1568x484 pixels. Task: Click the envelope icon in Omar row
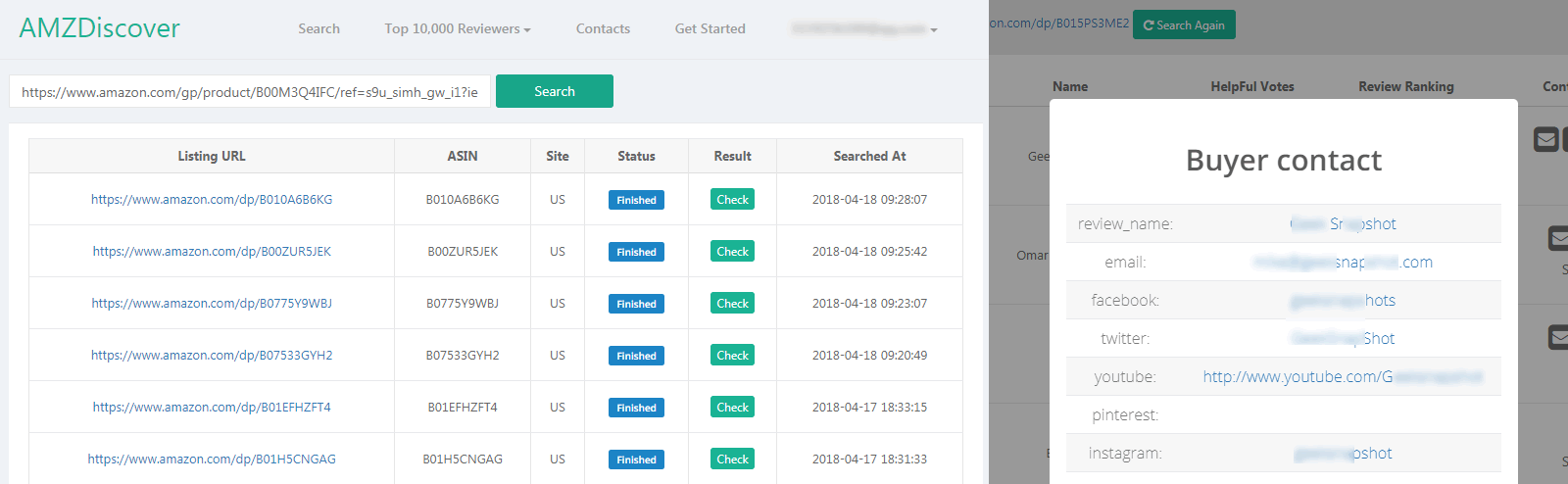click(x=1558, y=238)
